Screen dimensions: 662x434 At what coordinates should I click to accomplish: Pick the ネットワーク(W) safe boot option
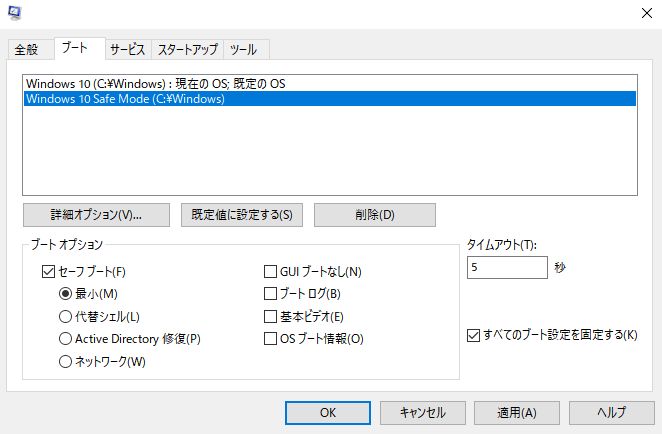[x=66, y=362]
